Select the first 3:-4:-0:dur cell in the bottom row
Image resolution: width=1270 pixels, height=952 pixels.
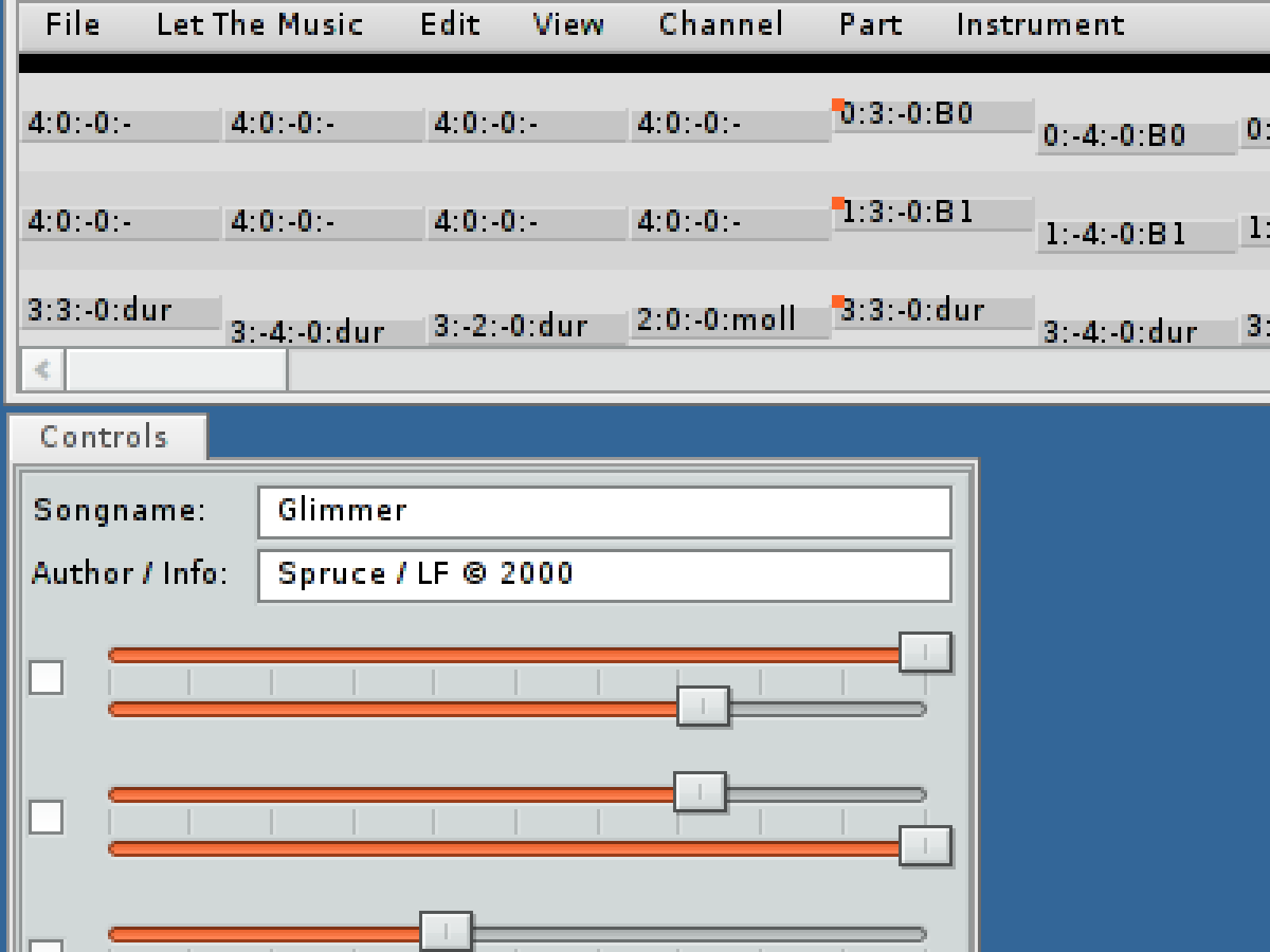324,332
